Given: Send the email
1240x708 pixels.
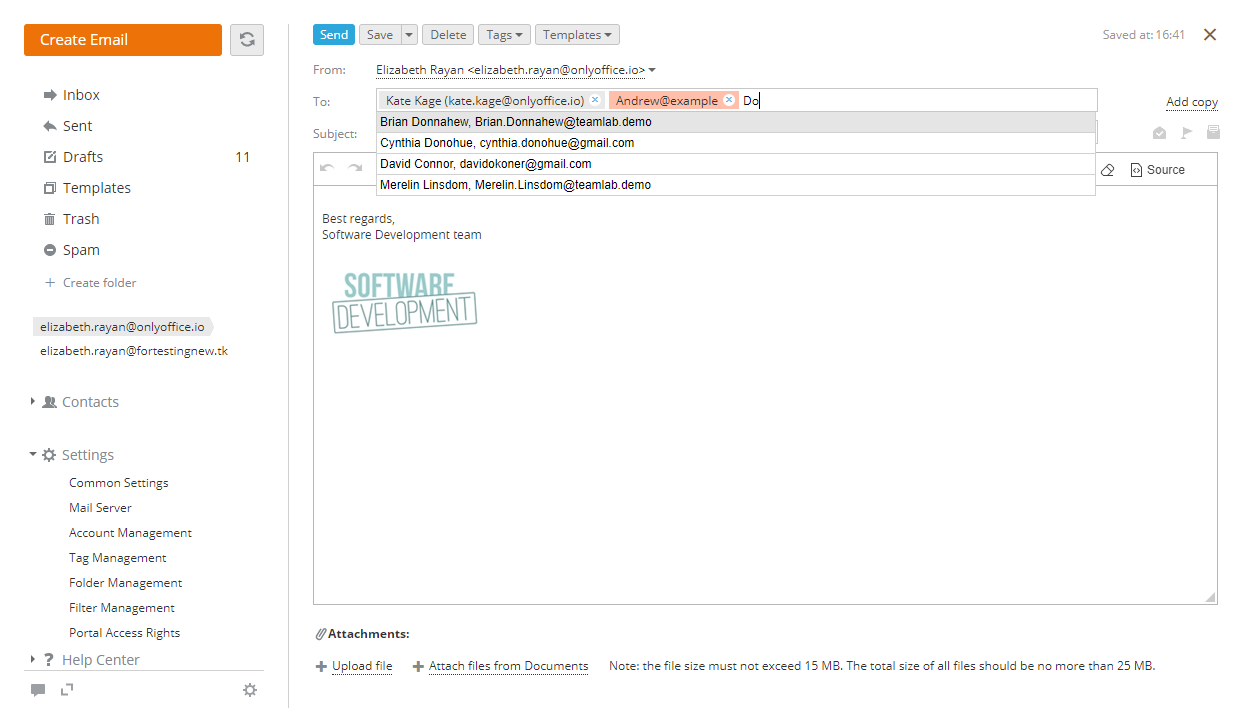Looking at the screenshot, I should click(334, 35).
